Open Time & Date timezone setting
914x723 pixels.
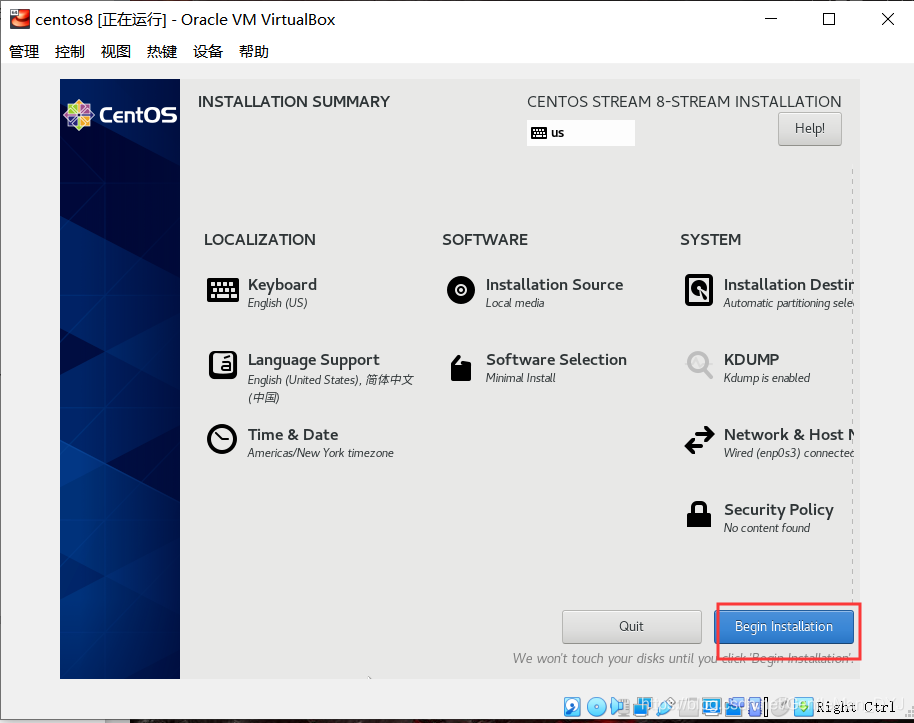(300, 443)
